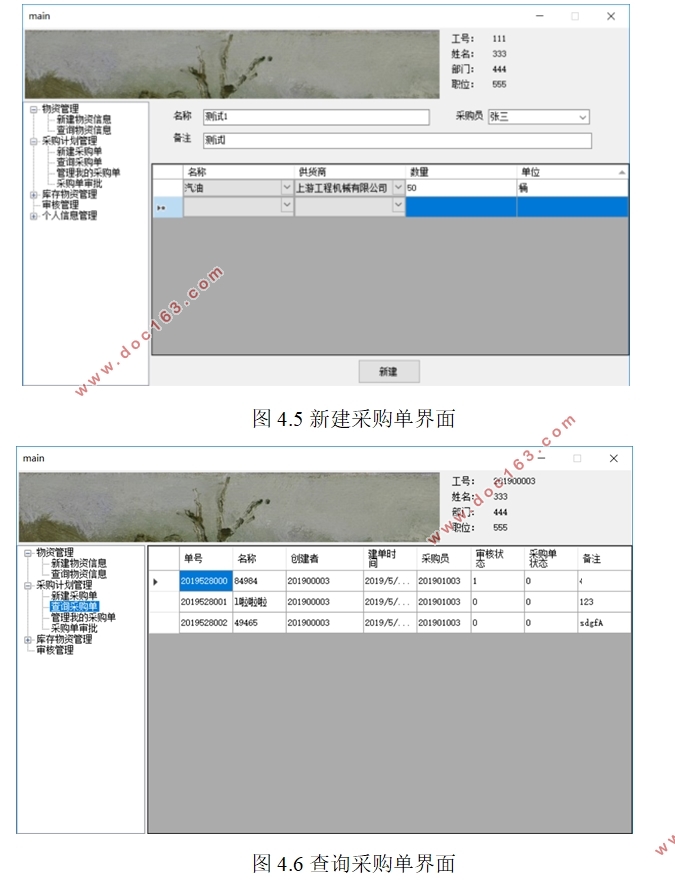Select order number cell 2019528001
Viewport: 675px width, 883px height.
pos(205,602)
